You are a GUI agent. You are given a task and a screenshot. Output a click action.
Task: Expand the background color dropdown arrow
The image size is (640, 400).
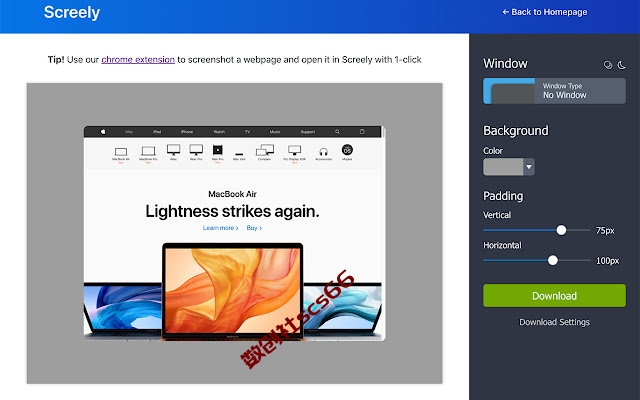coord(529,167)
